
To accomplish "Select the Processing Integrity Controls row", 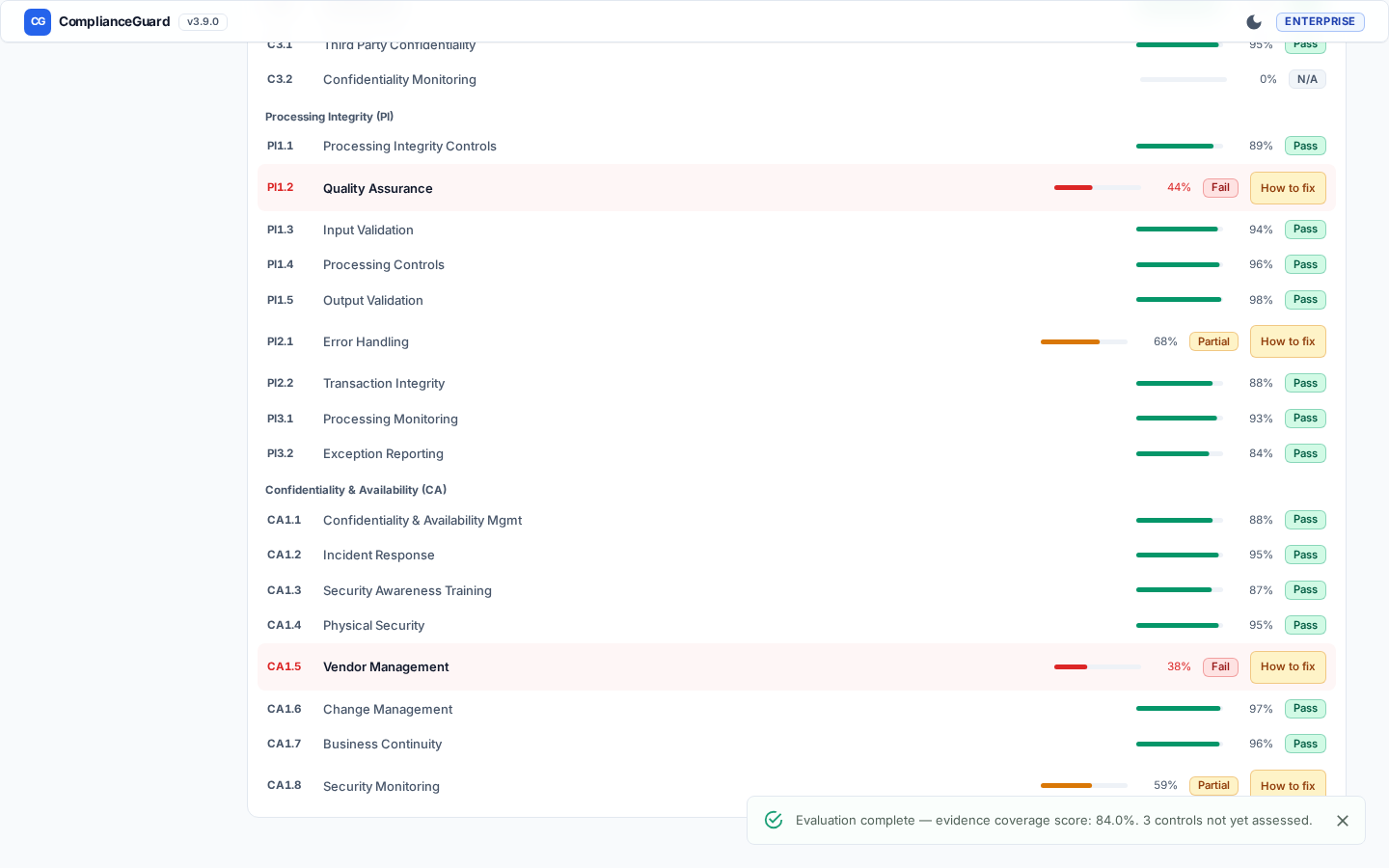I will [x=797, y=146].
